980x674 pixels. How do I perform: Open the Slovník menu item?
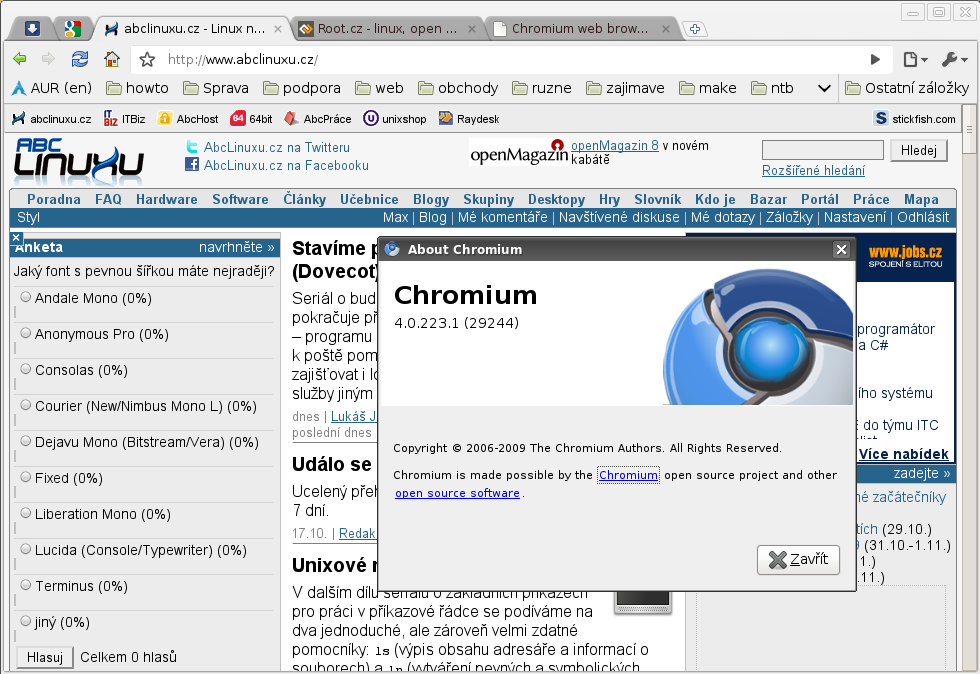658,199
